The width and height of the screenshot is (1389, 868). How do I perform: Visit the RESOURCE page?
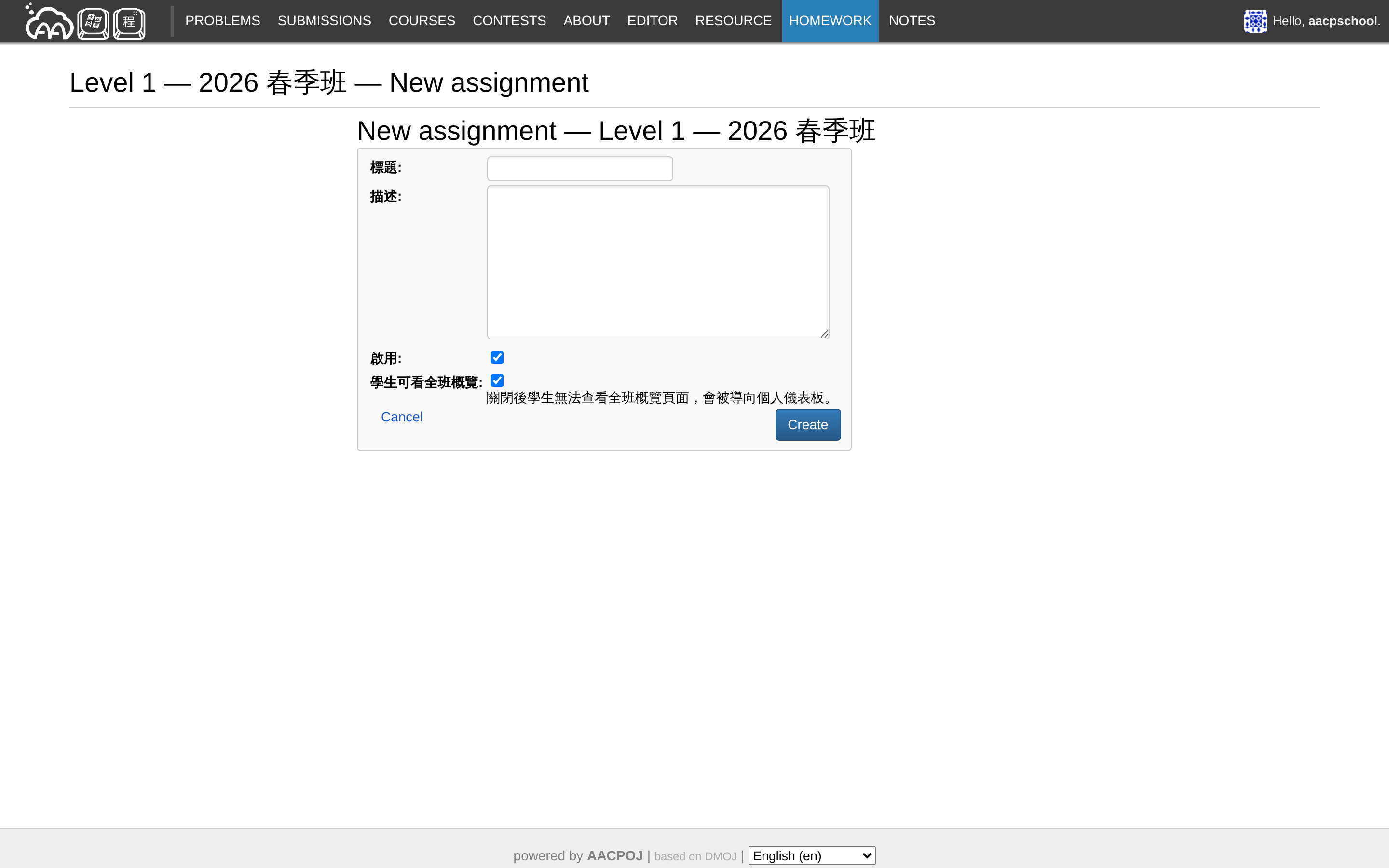734,21
